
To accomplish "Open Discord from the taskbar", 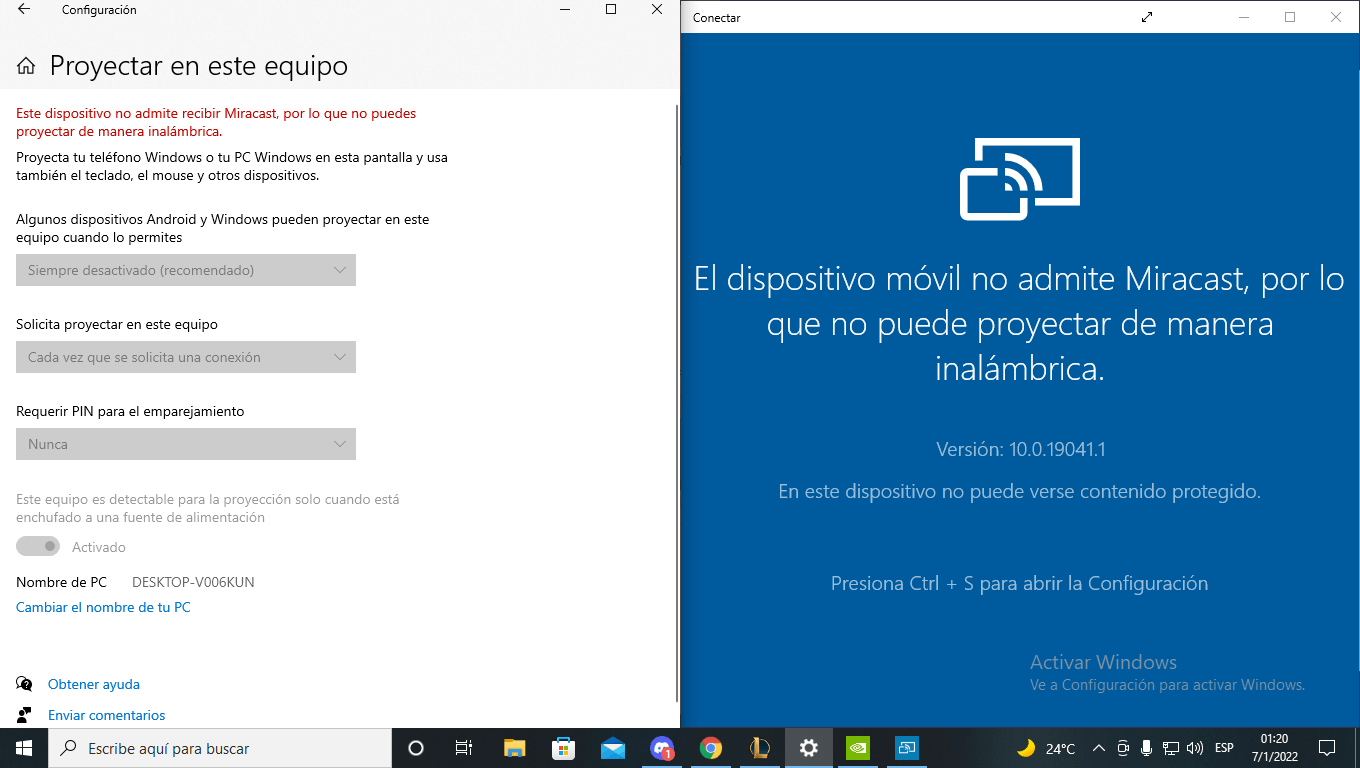I will [660, 748].
